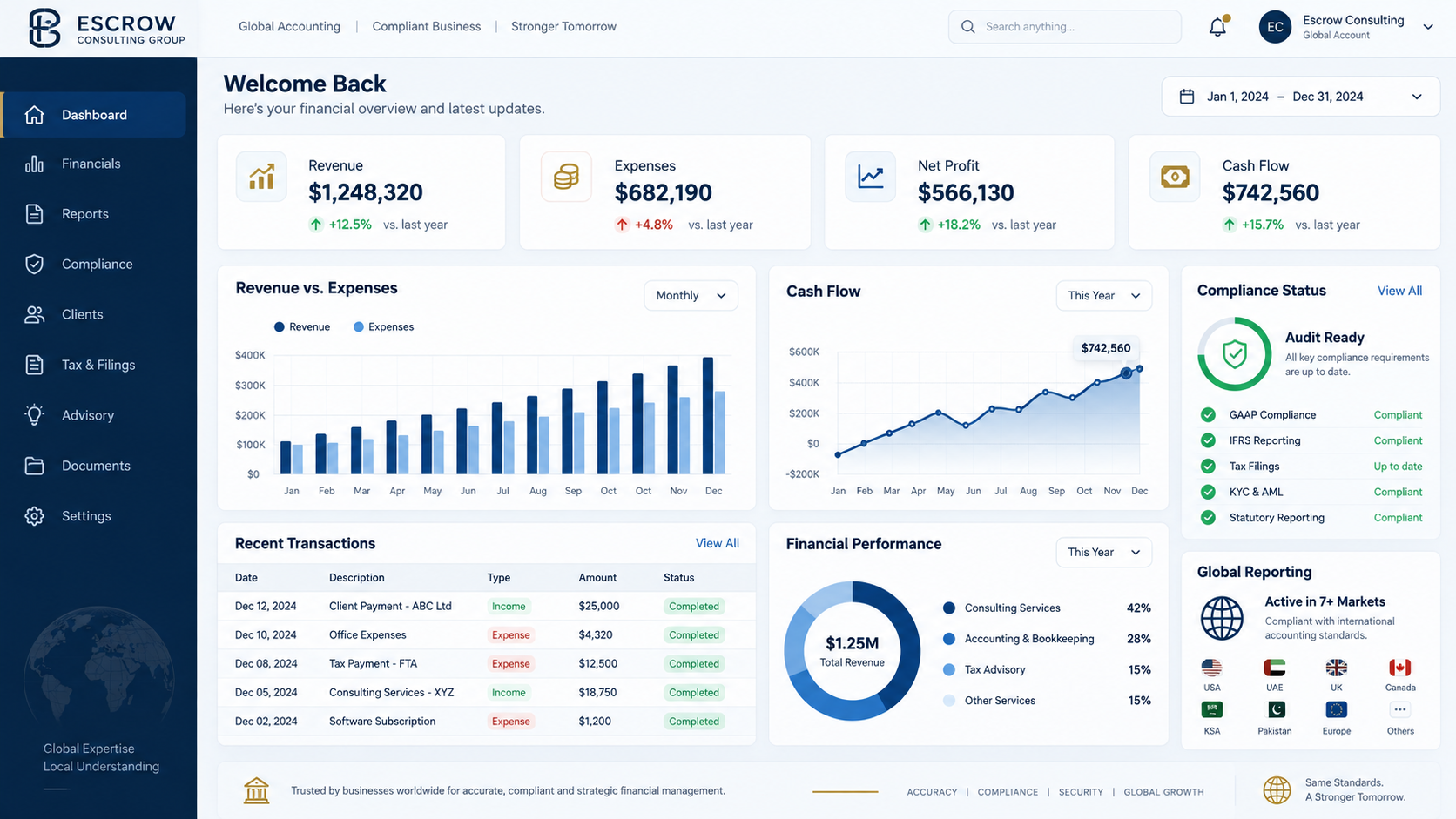
Task: Expand the account menu chevron
Action: click(1428, 27)
